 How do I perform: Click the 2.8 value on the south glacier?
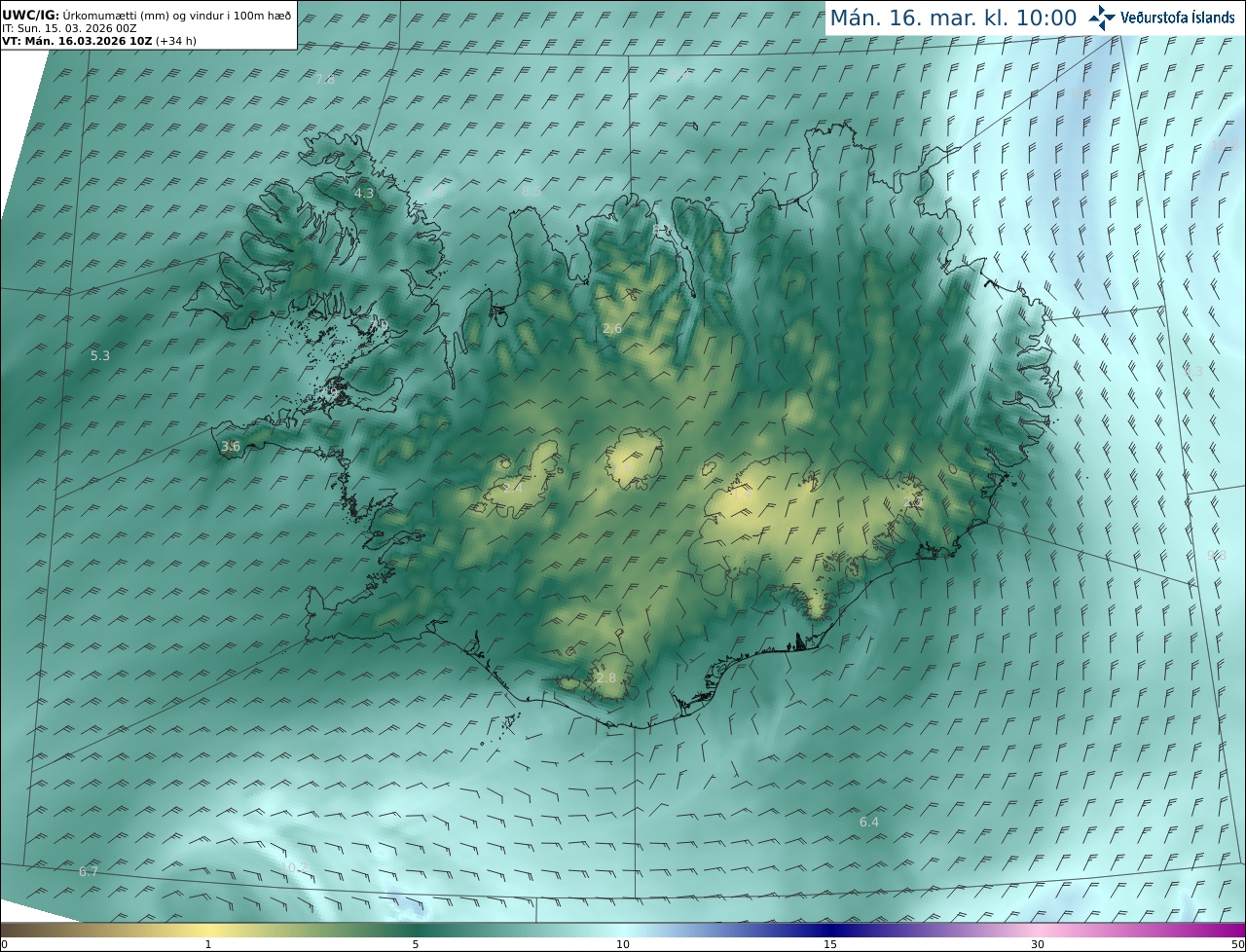606,677
